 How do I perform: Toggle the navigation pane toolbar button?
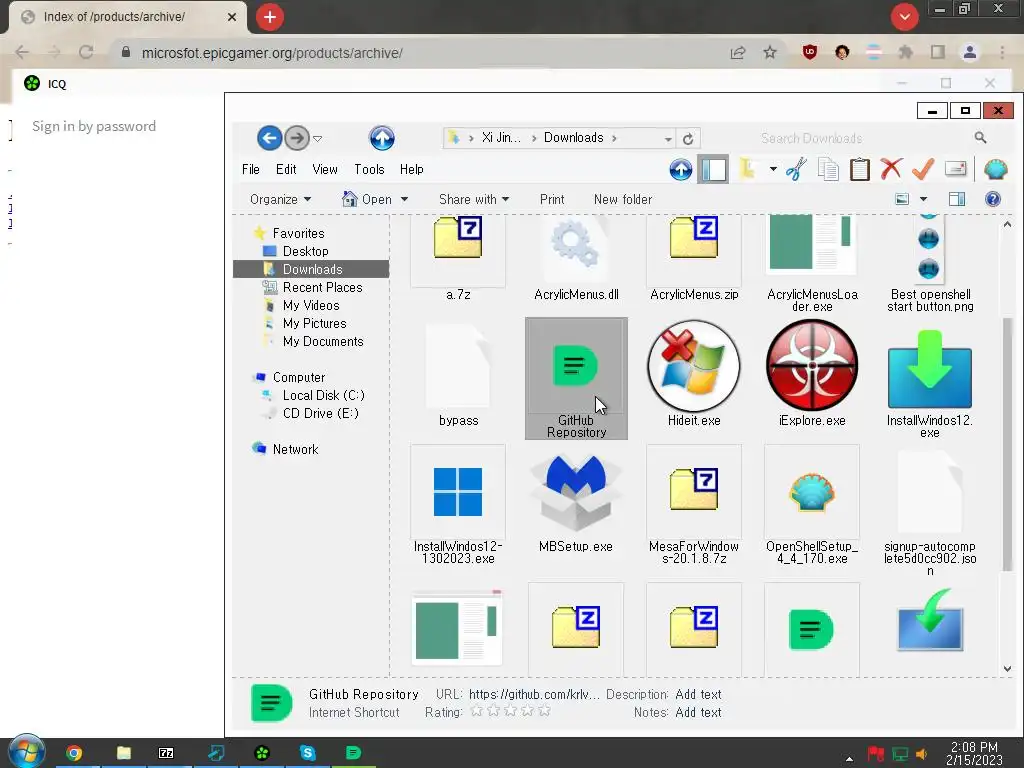(713, 170)
